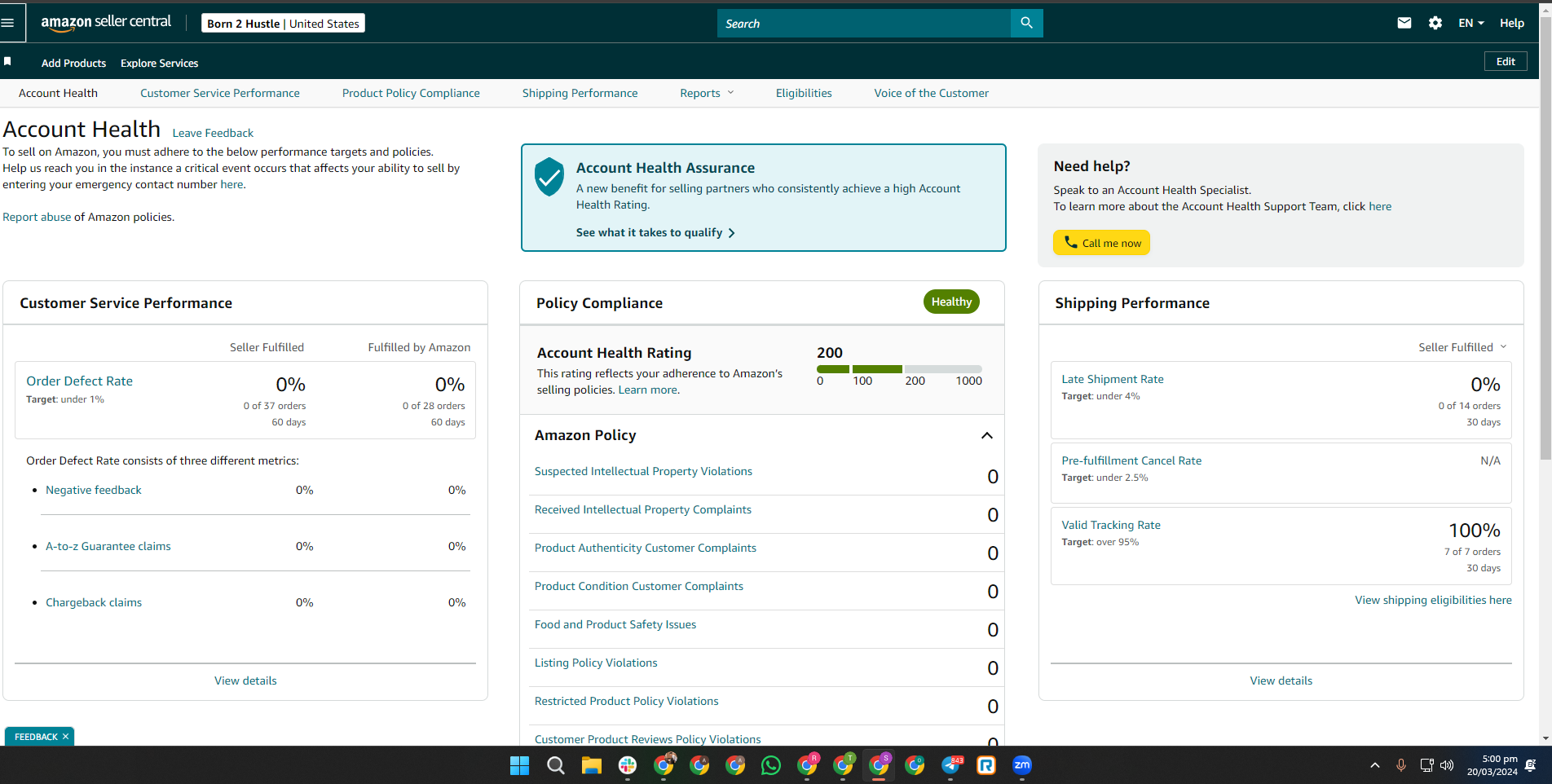Close the FEEDBACK tab with its X
This screenshot has width=1552, height=784.
coord(66,737)
